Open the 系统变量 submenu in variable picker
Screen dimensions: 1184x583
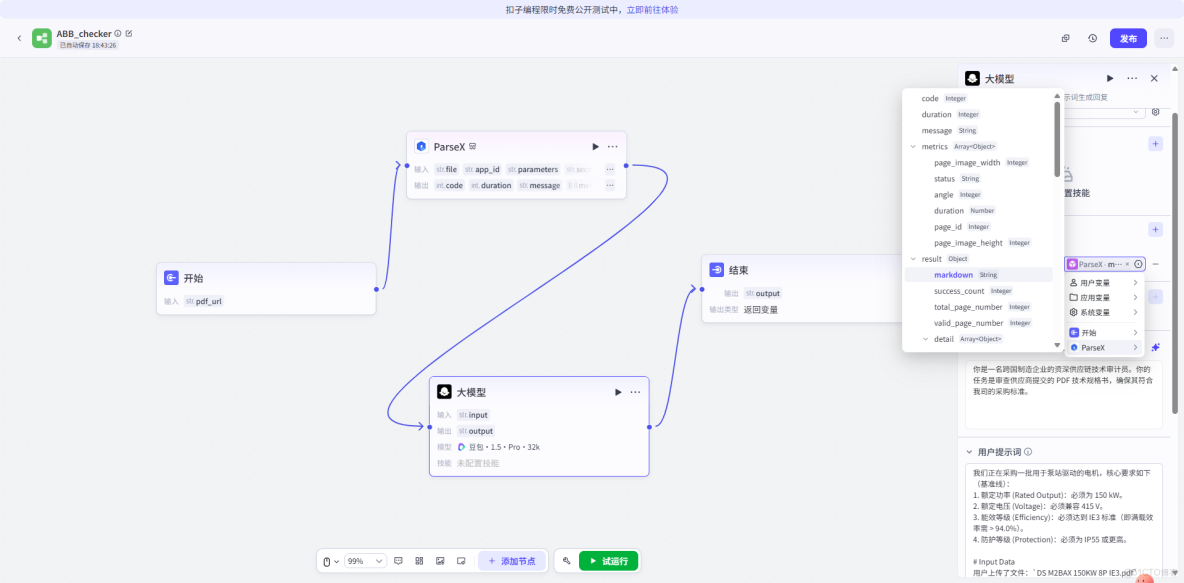click(1098, 313)
